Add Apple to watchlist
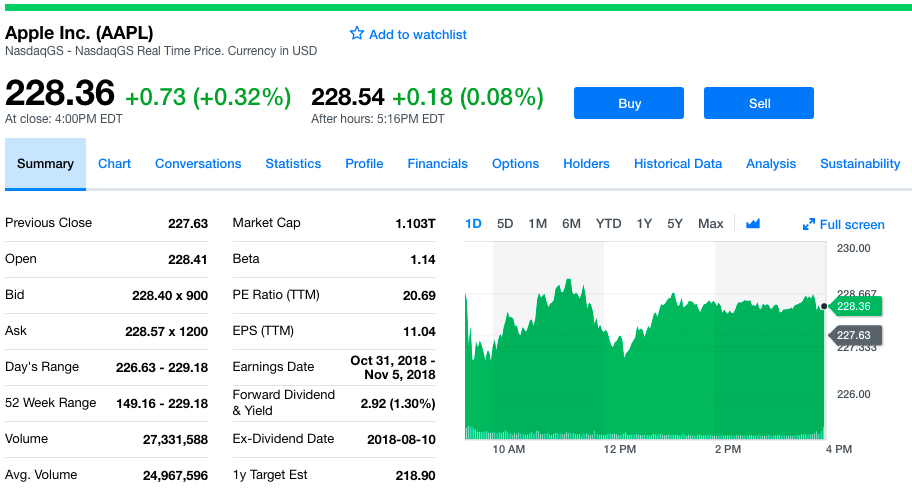The width and height of the screenshot is (912, 496). [x=408, y=34]
